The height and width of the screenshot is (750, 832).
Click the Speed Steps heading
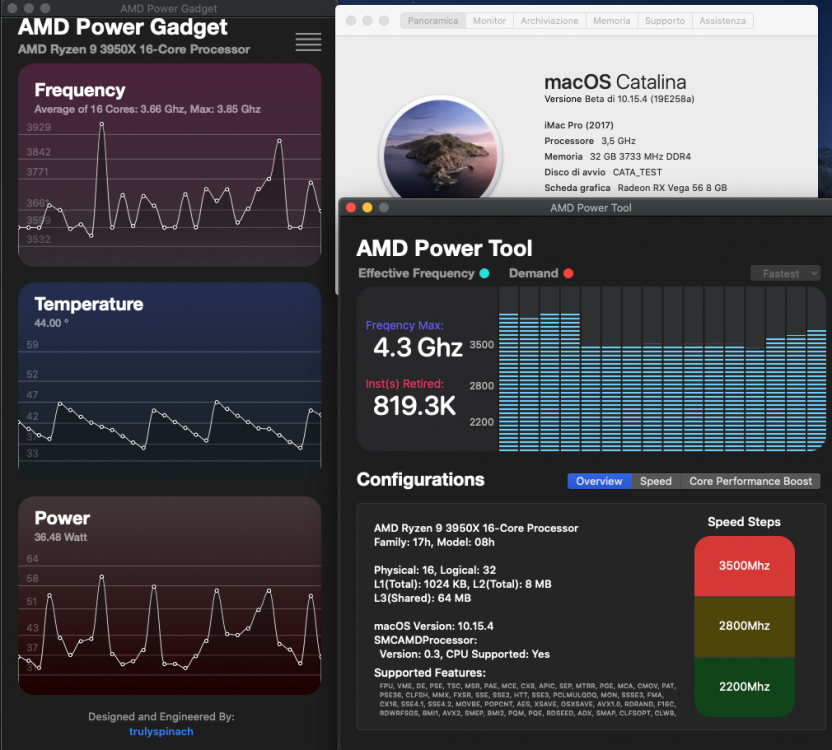point(744,522)
